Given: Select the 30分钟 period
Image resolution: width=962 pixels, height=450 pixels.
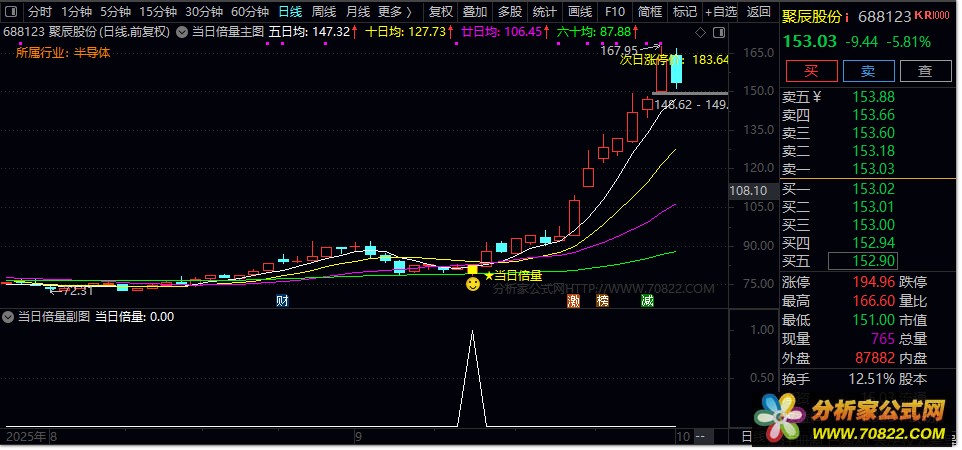Looking at the screenshot, I should (204, 11).
